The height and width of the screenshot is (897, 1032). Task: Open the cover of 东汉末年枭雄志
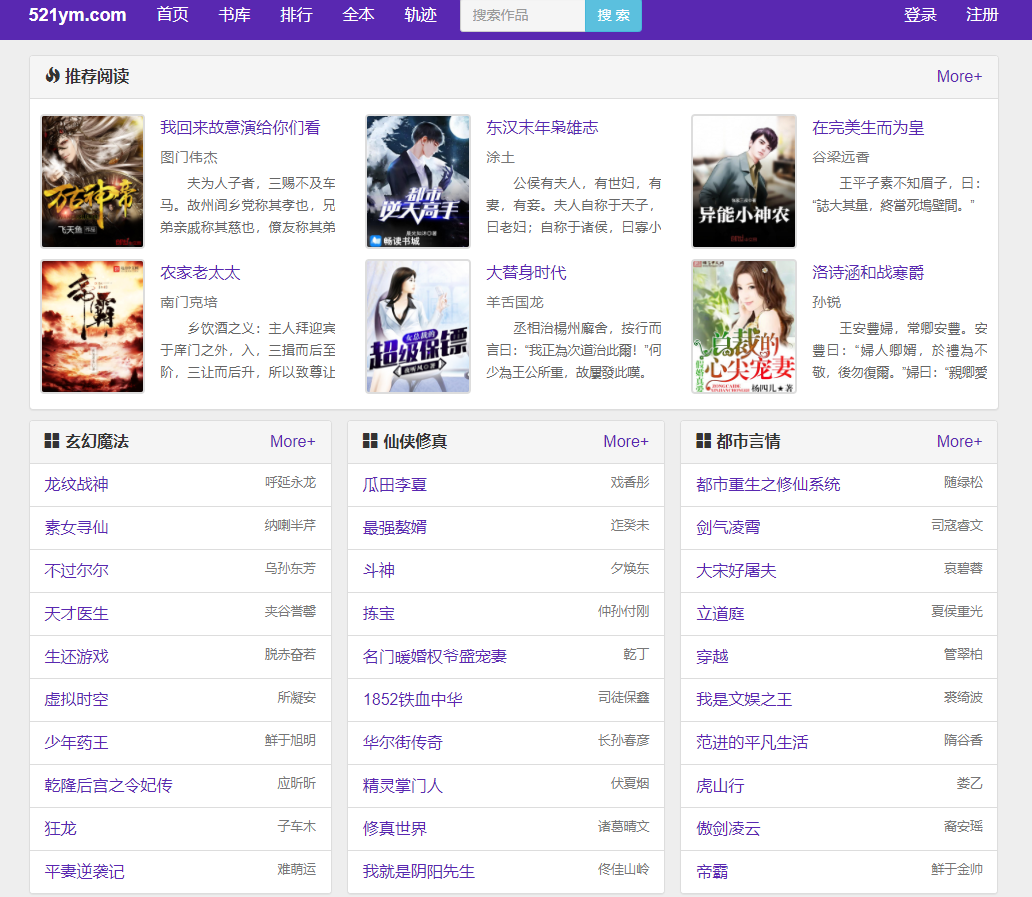pyautogui.click(x=418, y=182)
